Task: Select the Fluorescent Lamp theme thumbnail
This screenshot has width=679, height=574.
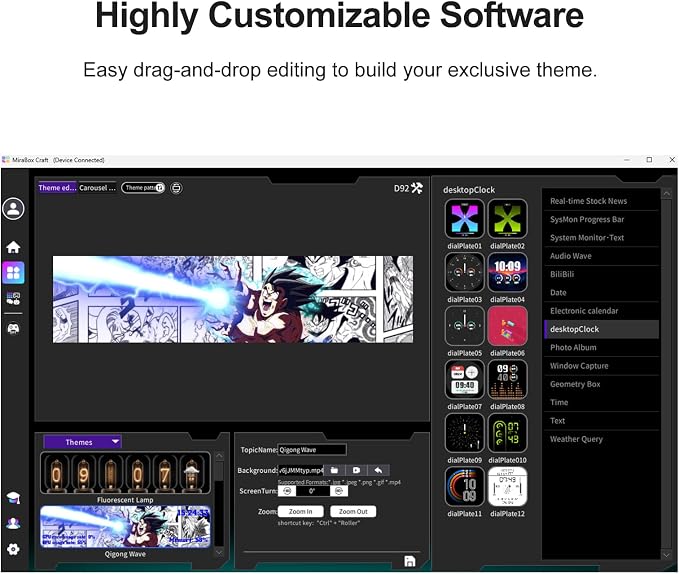Action: 125,473
